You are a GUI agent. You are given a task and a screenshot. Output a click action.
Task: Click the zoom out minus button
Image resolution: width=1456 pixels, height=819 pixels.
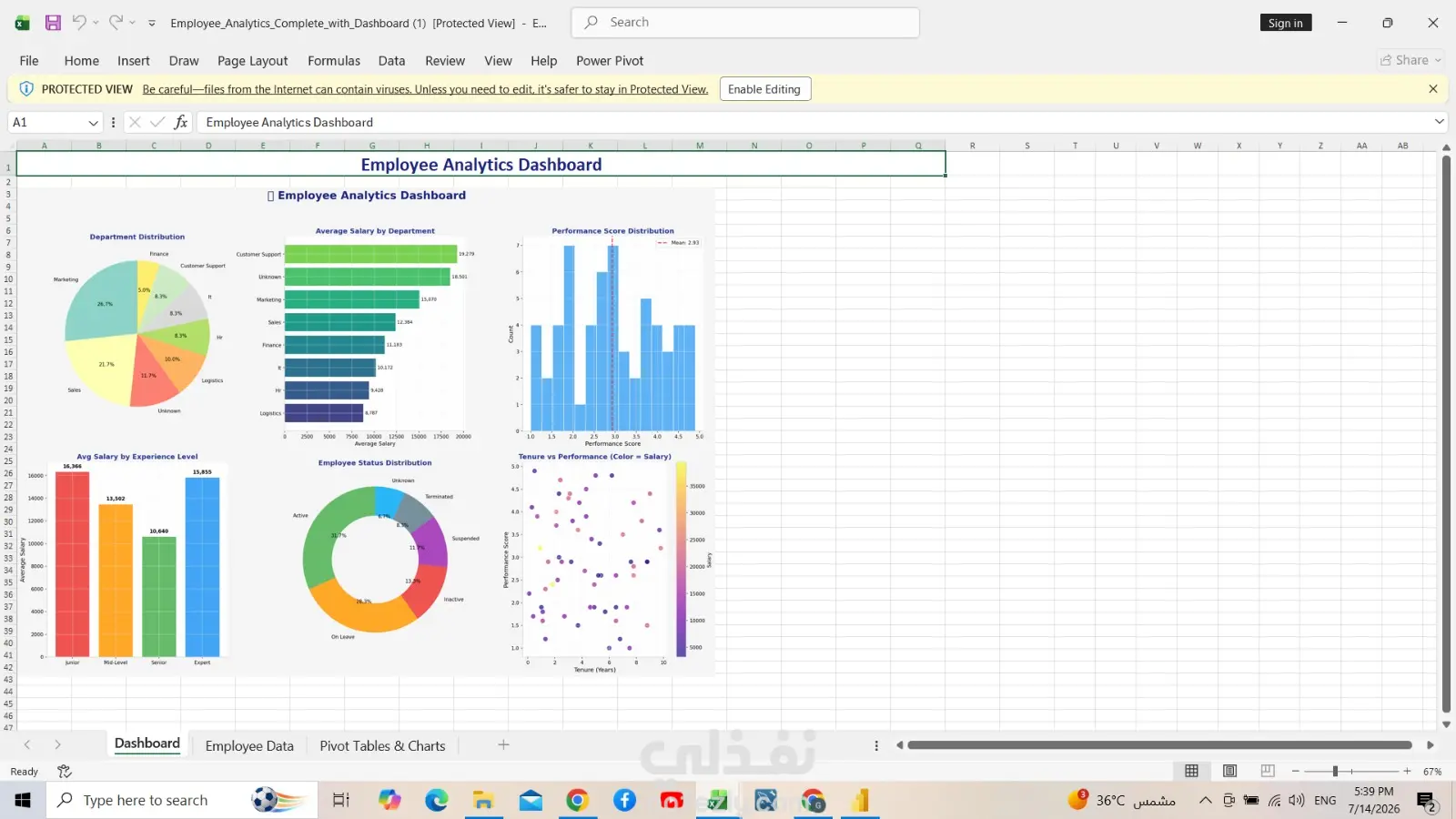(1296, 772)
